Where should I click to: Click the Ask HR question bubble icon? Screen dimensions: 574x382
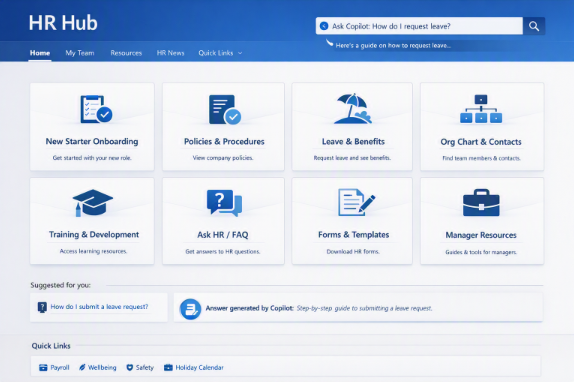(224, 202)
